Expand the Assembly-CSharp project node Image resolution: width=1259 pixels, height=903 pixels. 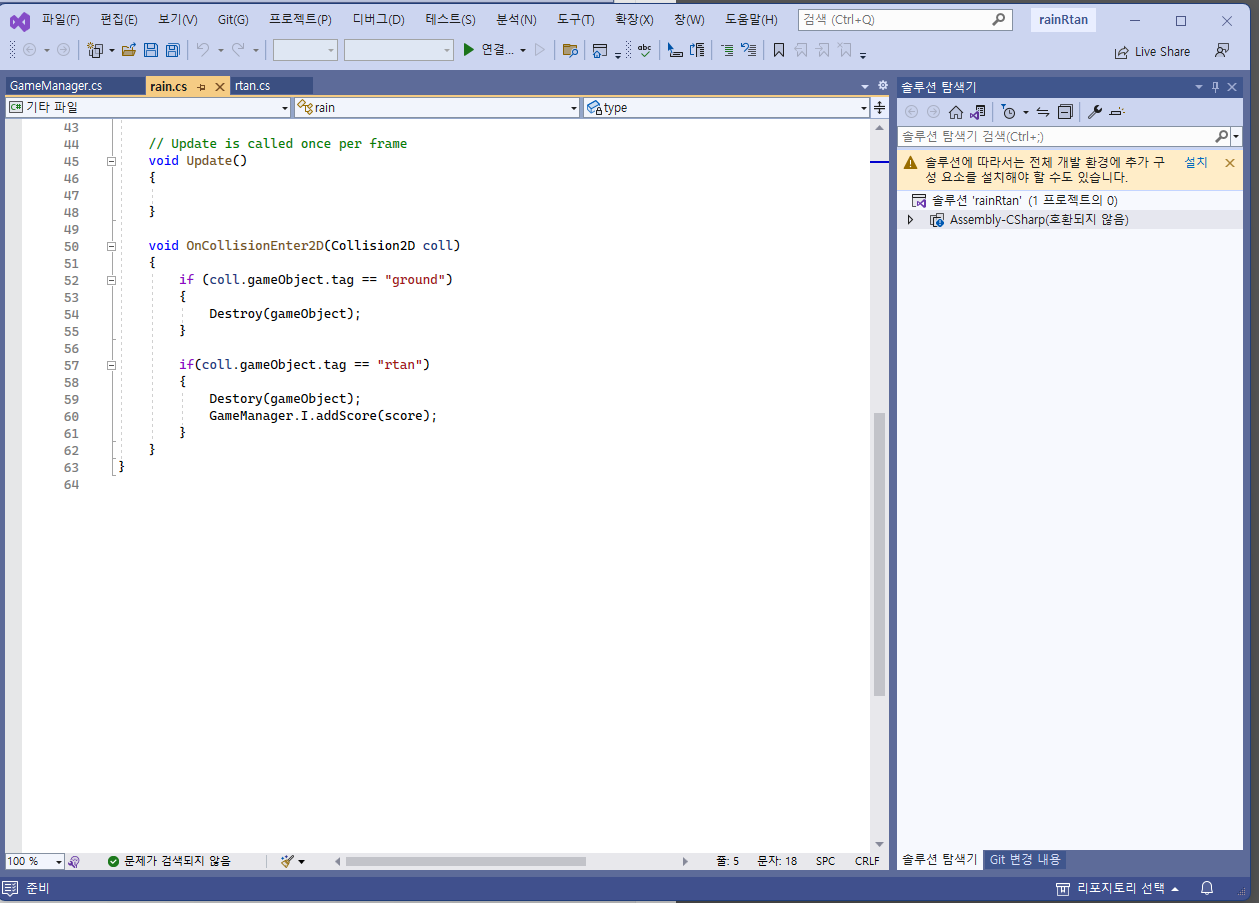910,220
